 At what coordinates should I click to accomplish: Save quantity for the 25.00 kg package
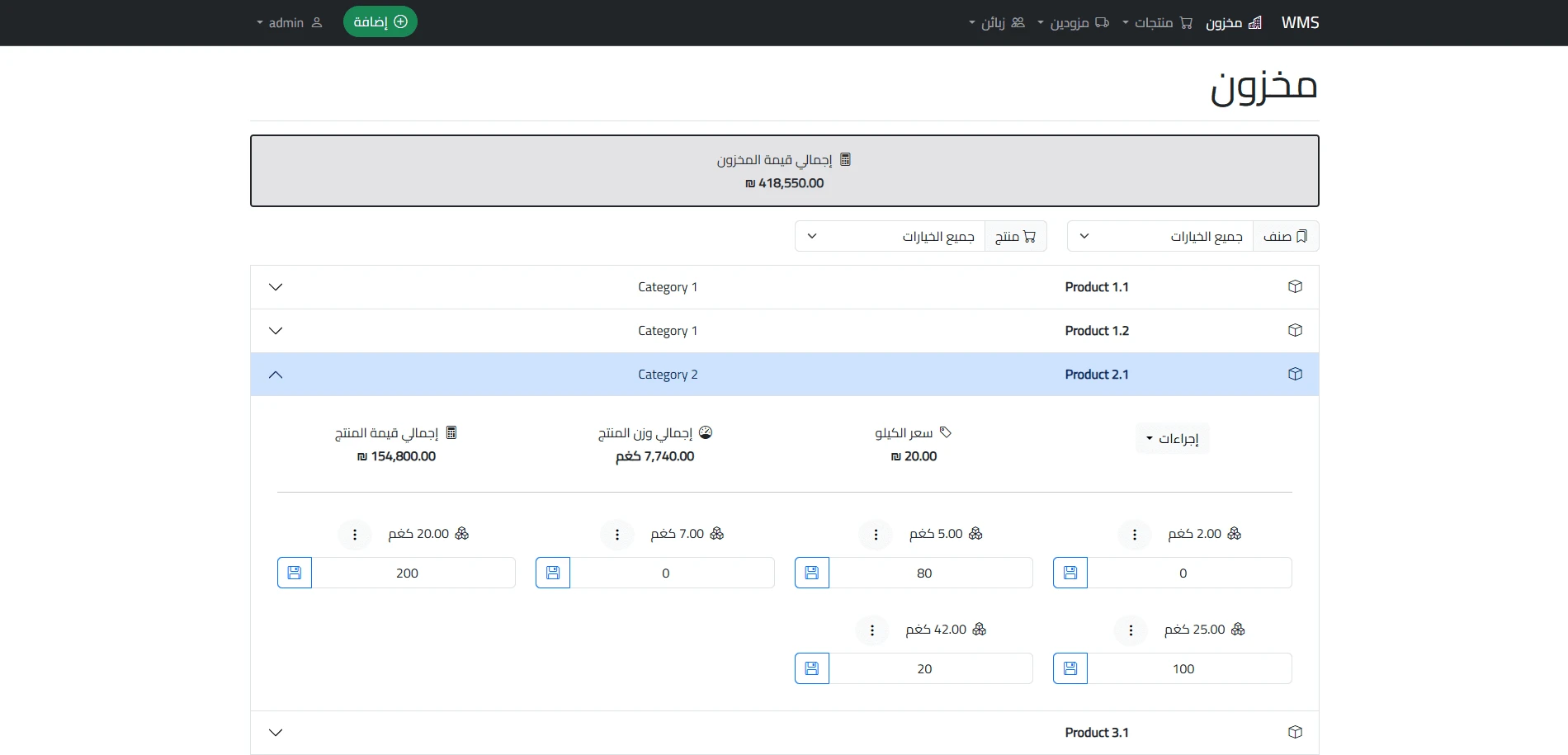click(x=1070, y=668)
